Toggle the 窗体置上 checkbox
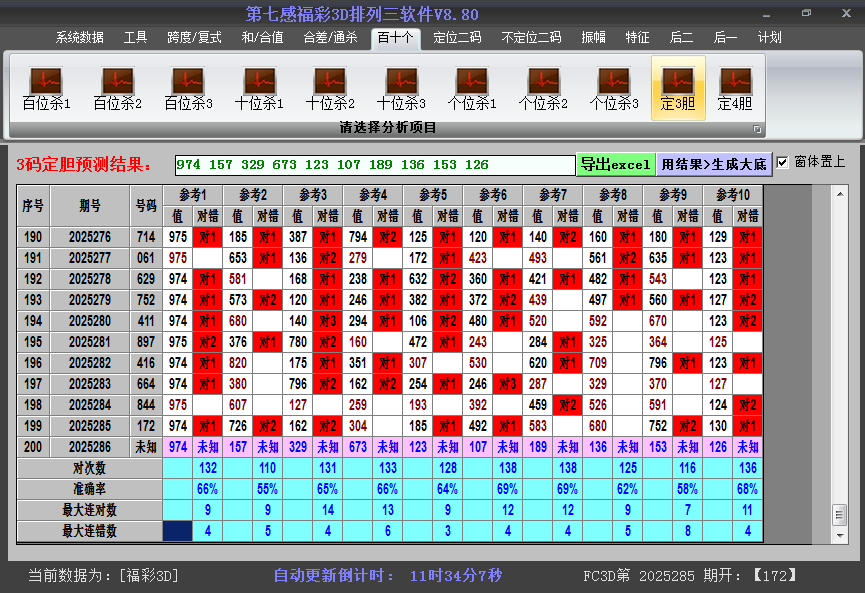 (x=783, y=163)
